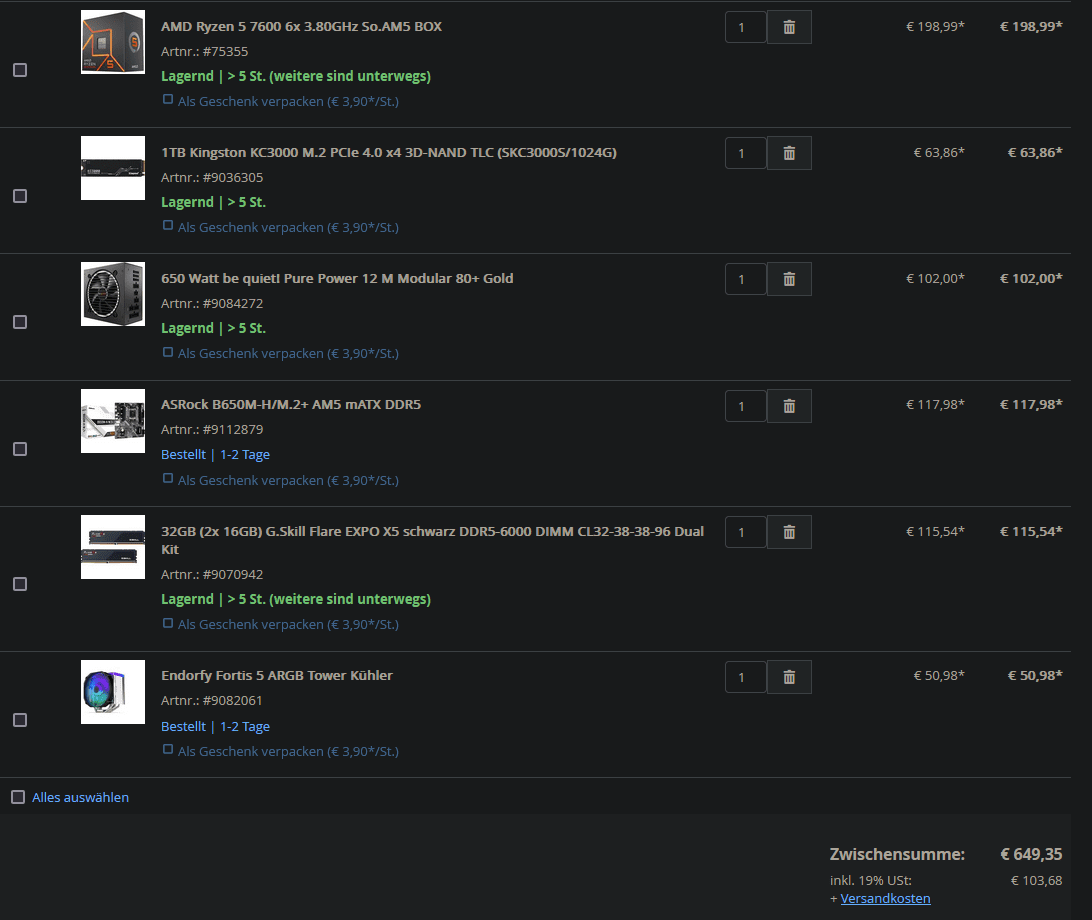Click stock status of be quiet! PSU
The image size is (1092, 920).
213,329
